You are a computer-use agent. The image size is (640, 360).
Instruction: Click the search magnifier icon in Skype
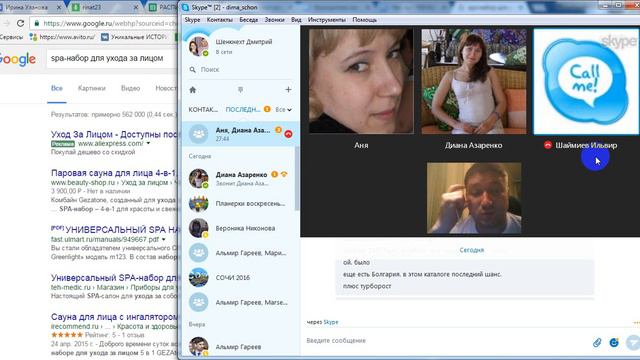(193, 70)
